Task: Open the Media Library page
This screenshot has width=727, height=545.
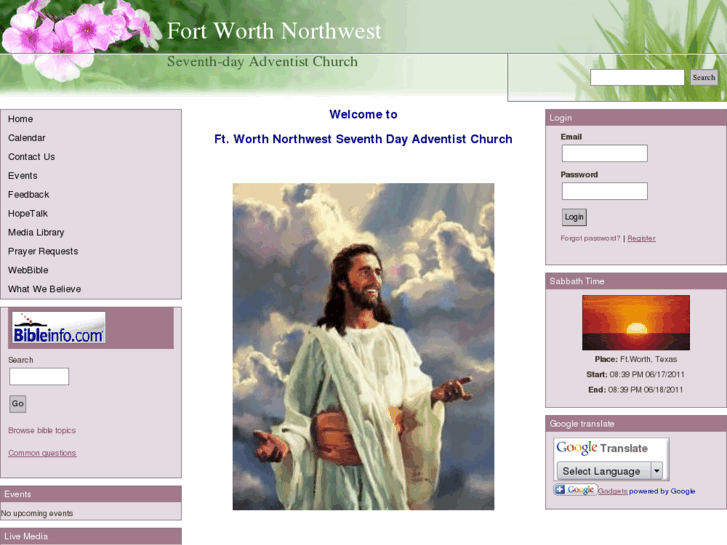Action: (x=36, y=232)
